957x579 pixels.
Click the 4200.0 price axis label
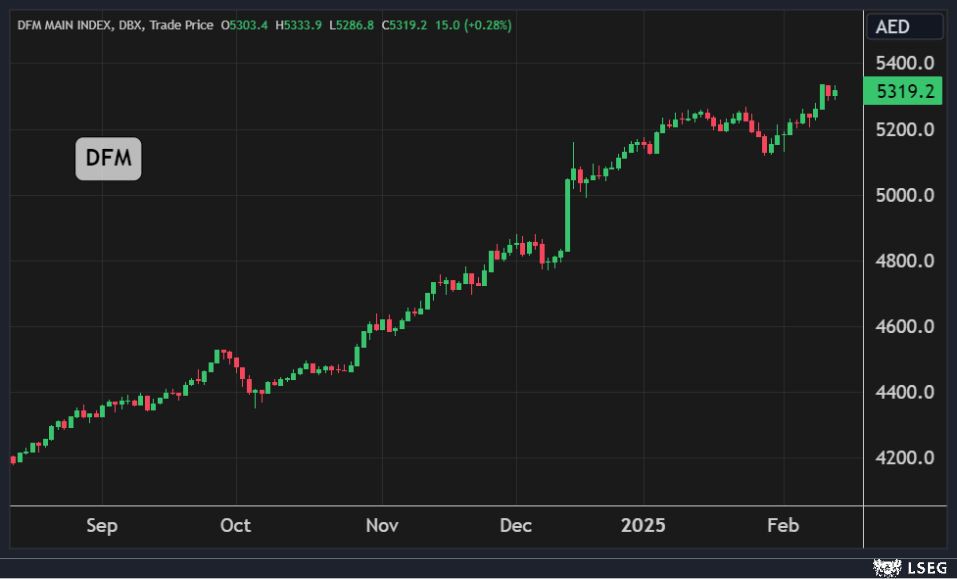904,458
